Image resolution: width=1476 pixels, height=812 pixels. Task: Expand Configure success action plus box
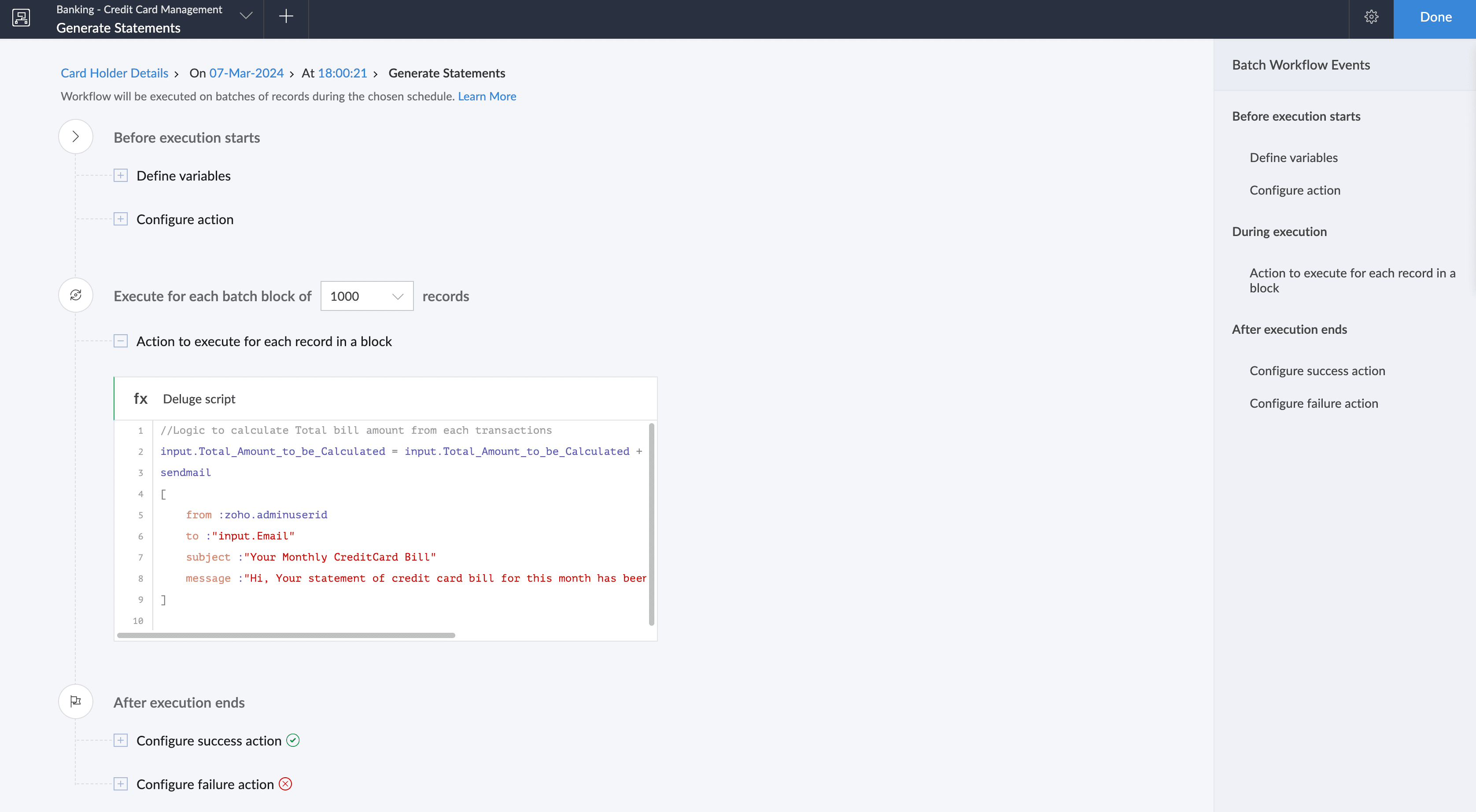pos(120,740)
